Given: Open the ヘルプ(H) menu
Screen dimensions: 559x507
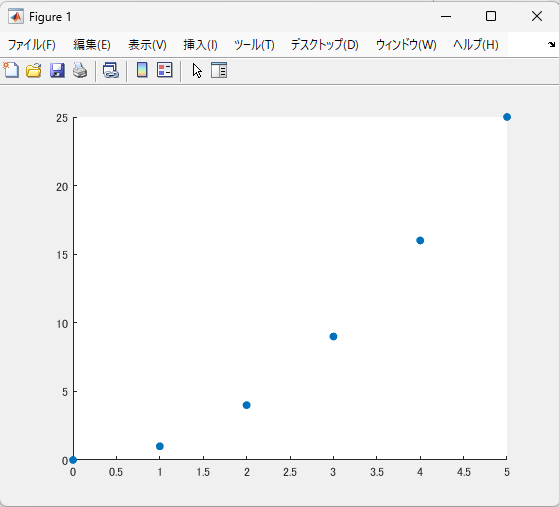Looking at the screenshot, I should click(x=476, y=45).
